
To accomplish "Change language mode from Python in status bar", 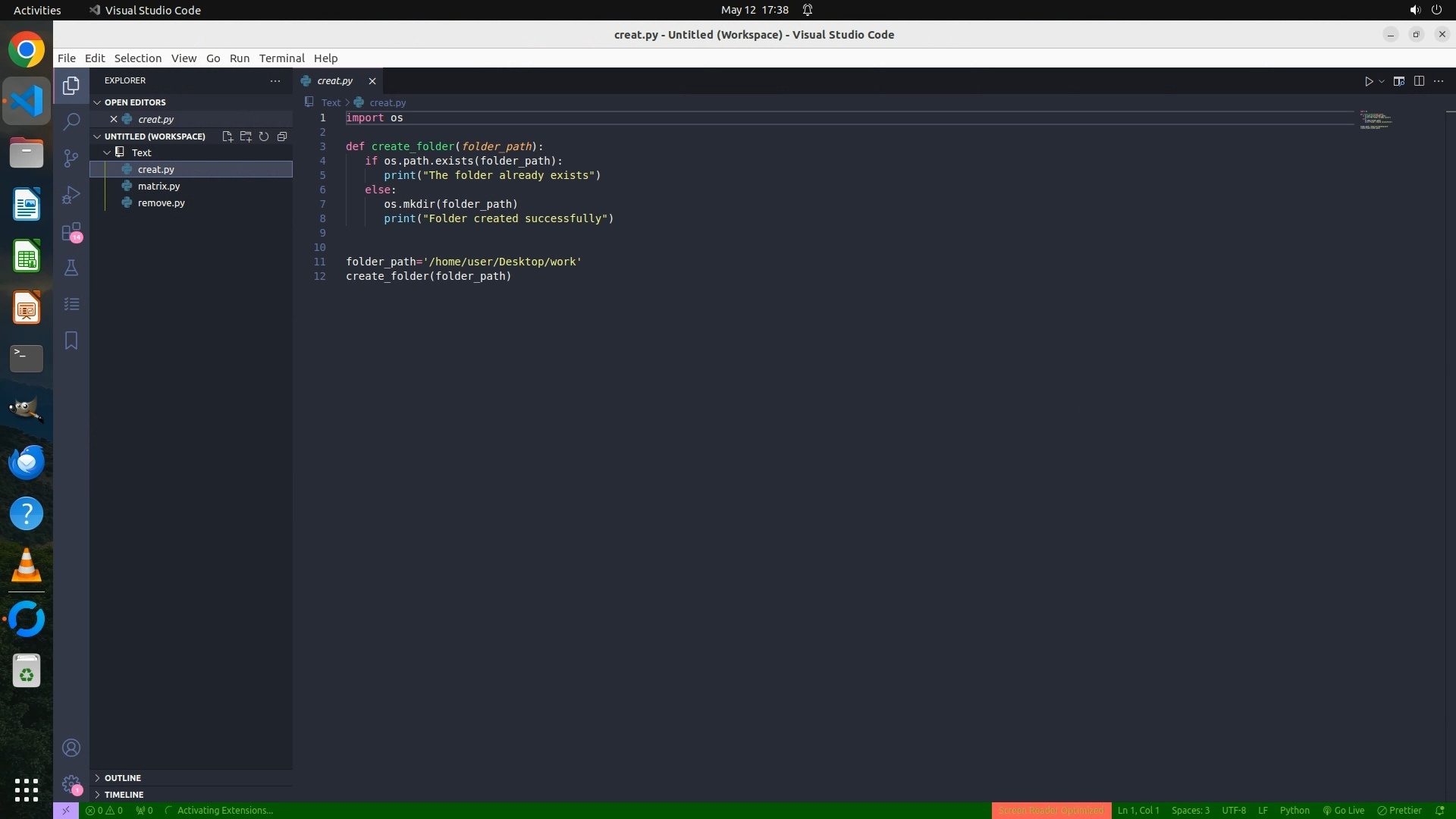I will [x=1294, y=811].
